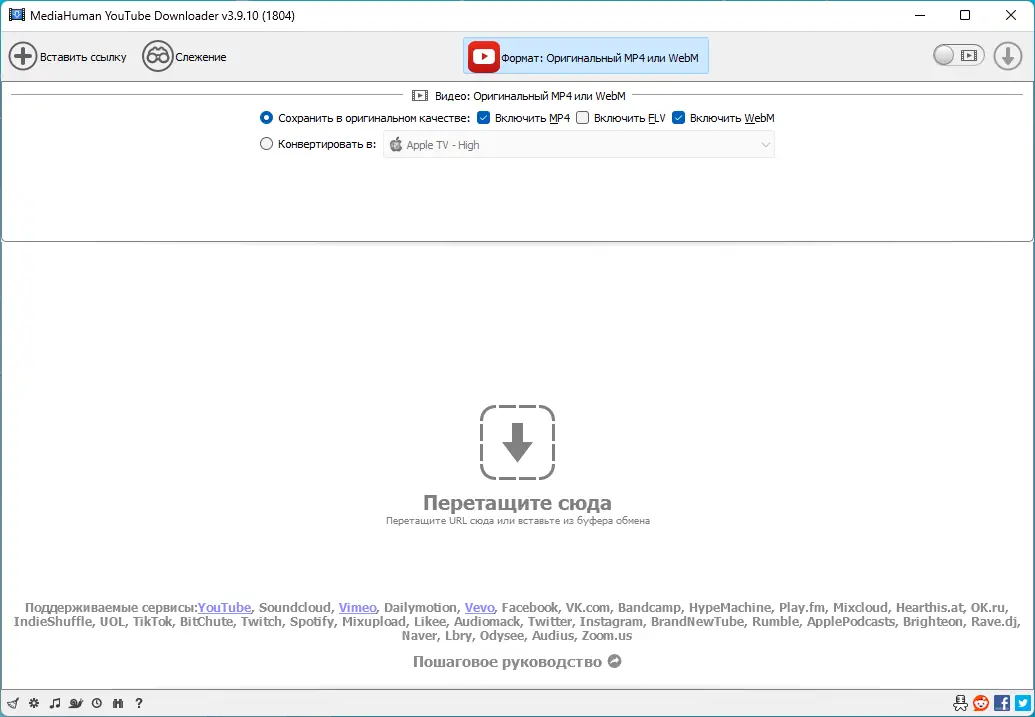The height and width of the screenshot is (717, 1035).
Task: Select the Конвертировать в radio button
Action: [x=266, y=143]
